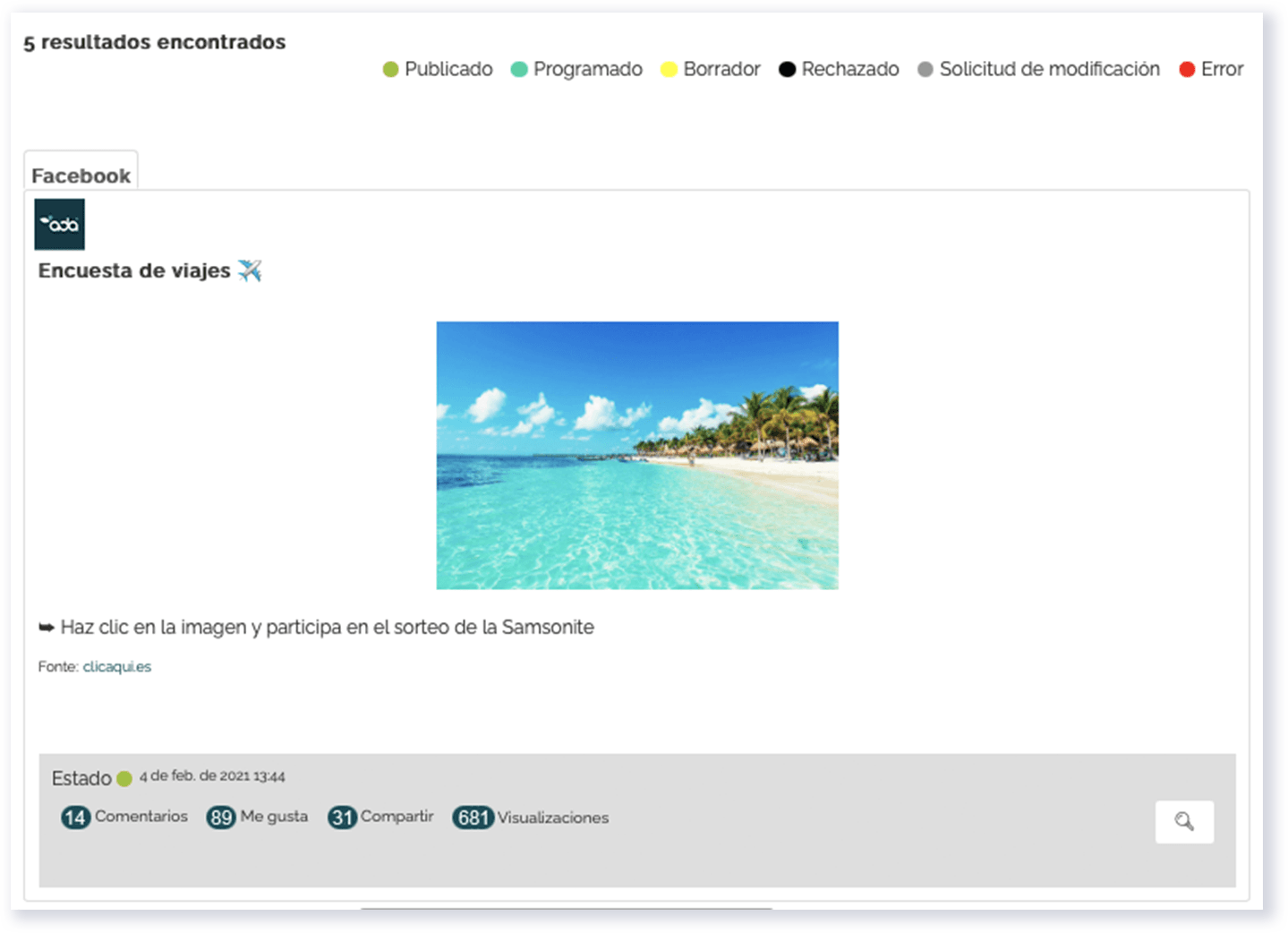Click the date 4 de feb. de 2021
Screen dimensions: 1288x933
(x=212, y=776)
